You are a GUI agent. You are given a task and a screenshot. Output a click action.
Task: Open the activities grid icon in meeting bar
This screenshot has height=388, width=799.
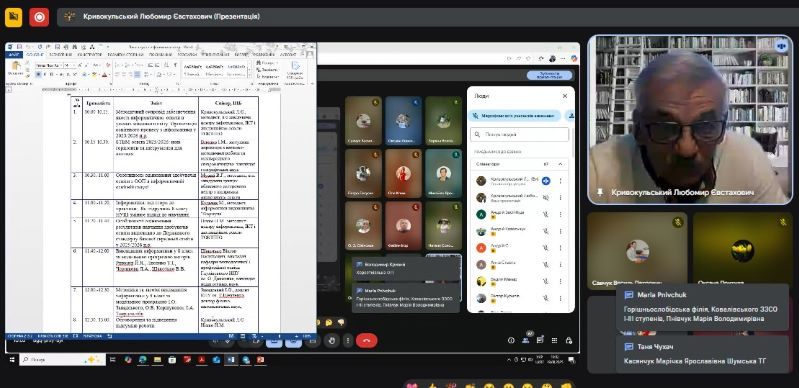pyautogui.click(x=554, y=340)
